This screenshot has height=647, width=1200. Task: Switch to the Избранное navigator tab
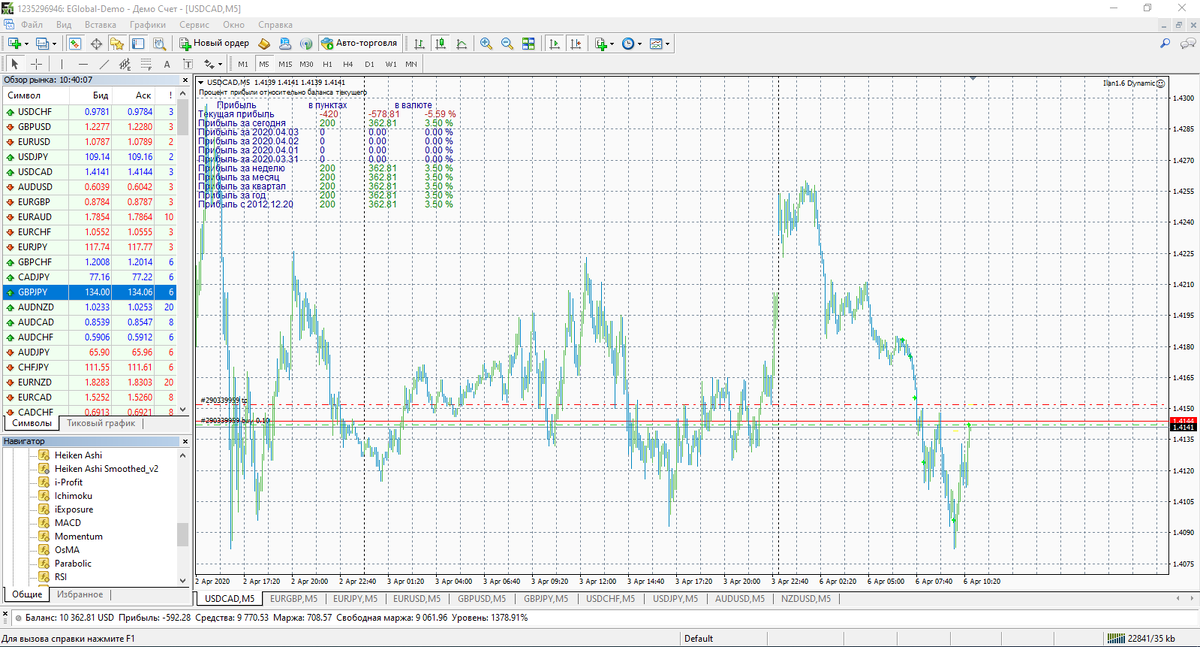(x=79, y=594)
